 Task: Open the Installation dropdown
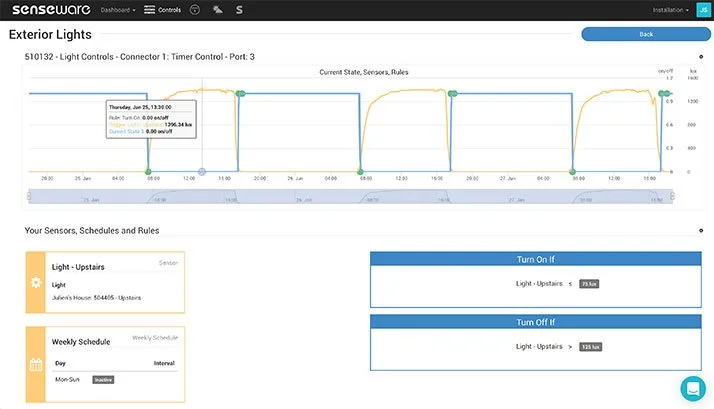(670, 10)
